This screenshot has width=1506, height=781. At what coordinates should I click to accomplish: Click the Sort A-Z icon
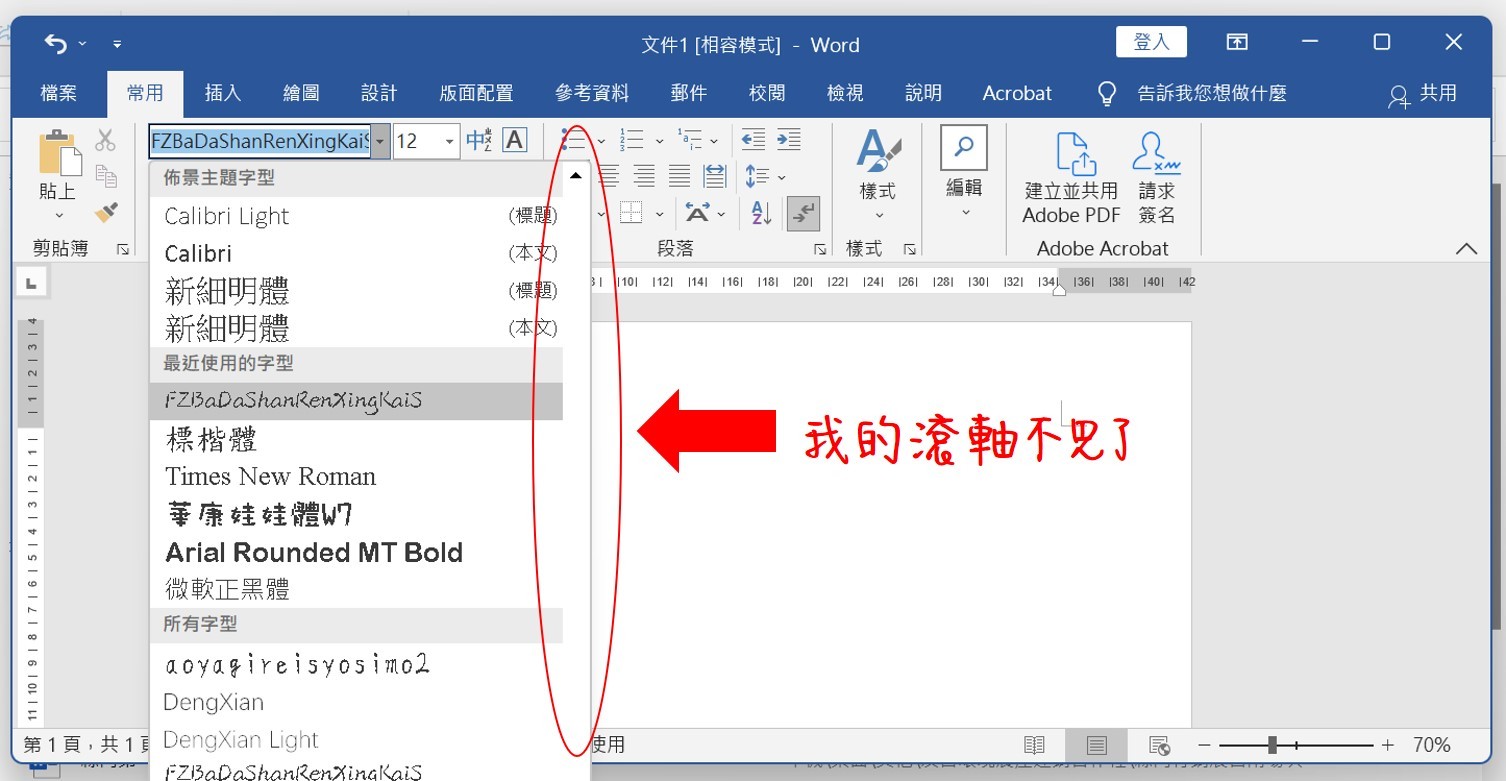[x=761, y=213]
